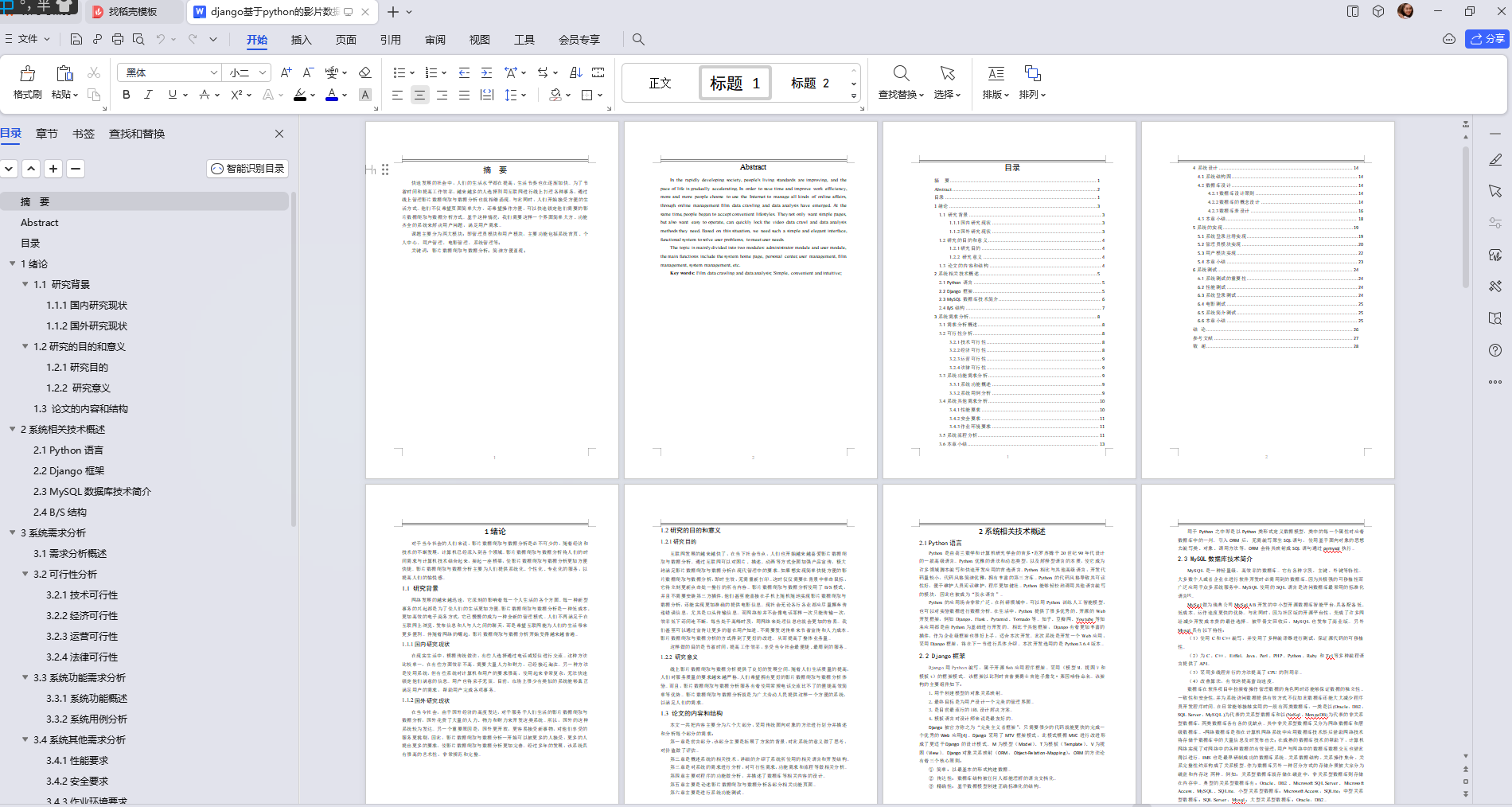The image size is (1512, 807).
Task: Toggle left alignment
Action: [397, 95]
